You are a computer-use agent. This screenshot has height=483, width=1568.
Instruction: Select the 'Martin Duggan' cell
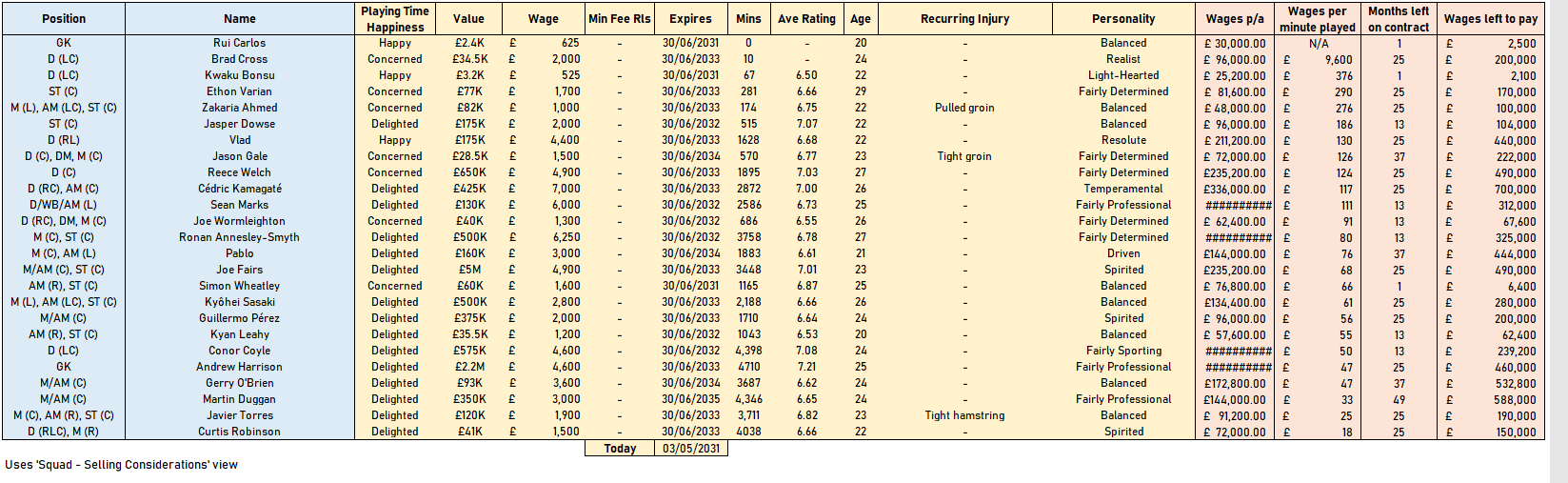240,399
